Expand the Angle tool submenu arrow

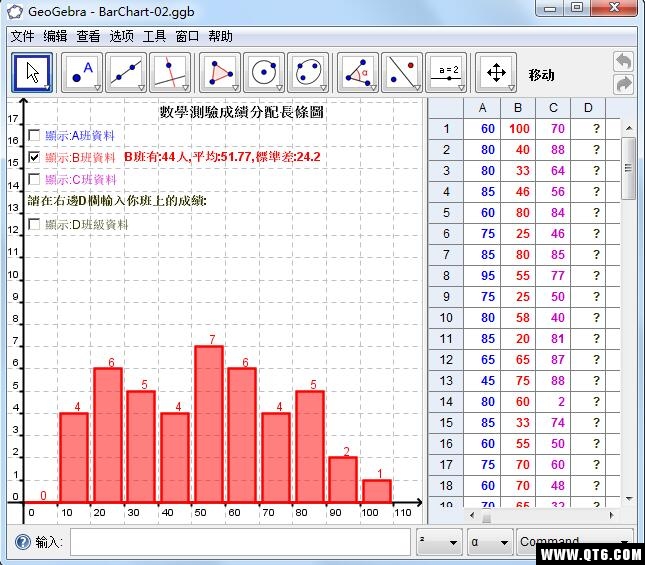click(x=373, y=88)
